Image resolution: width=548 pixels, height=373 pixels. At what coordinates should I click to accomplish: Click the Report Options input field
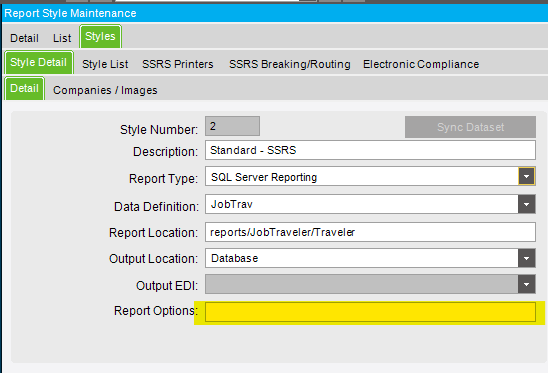click(370, 312)
